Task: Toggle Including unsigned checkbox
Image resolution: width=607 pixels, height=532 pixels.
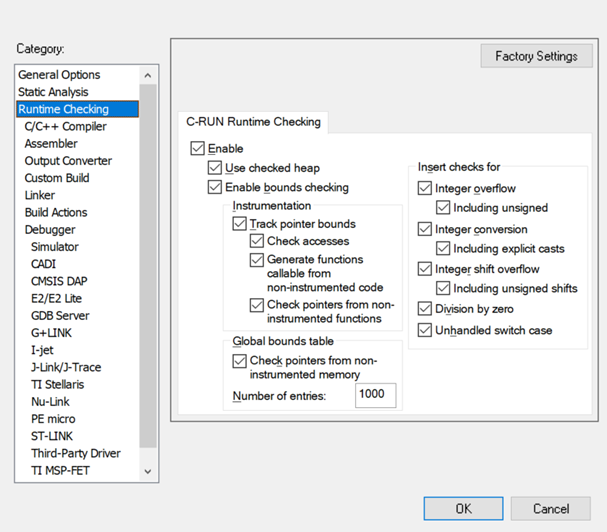Action: (443, 208)
